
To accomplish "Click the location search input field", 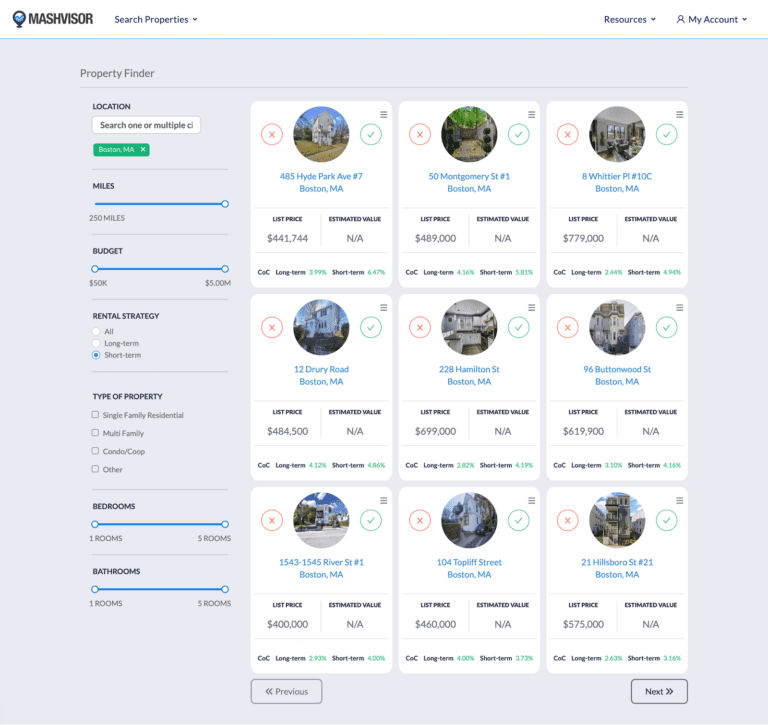I will [147, 125].
